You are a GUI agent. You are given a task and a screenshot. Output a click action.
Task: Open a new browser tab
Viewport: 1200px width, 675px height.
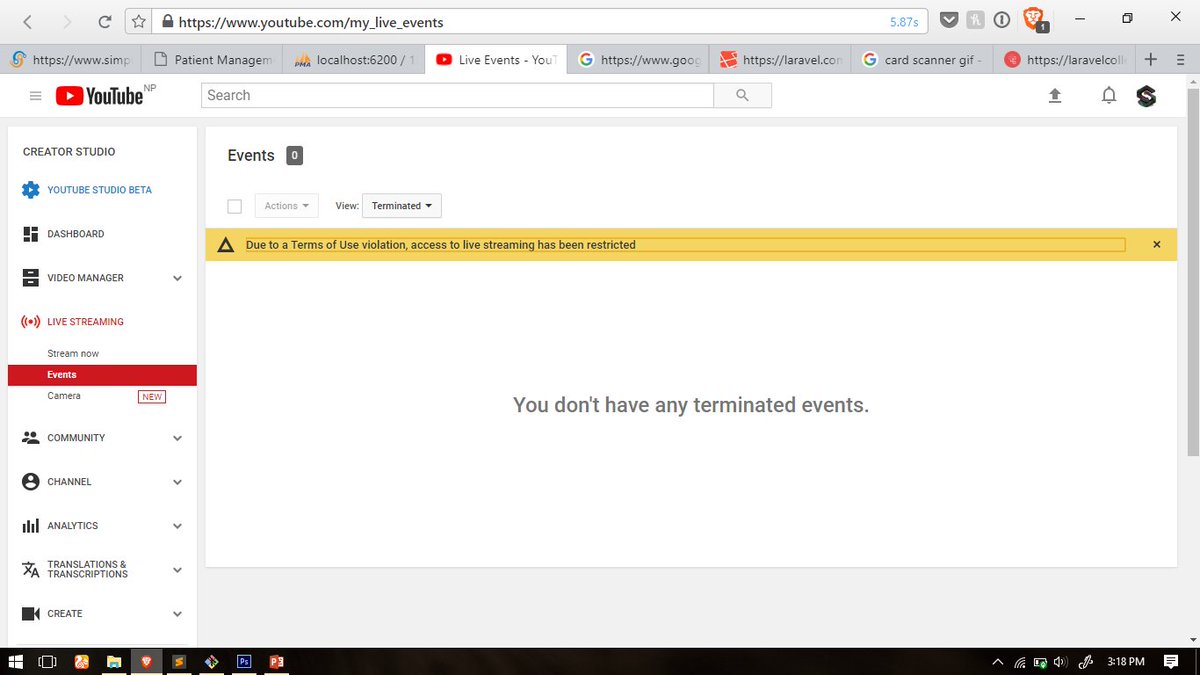(x=1151, y=59)
